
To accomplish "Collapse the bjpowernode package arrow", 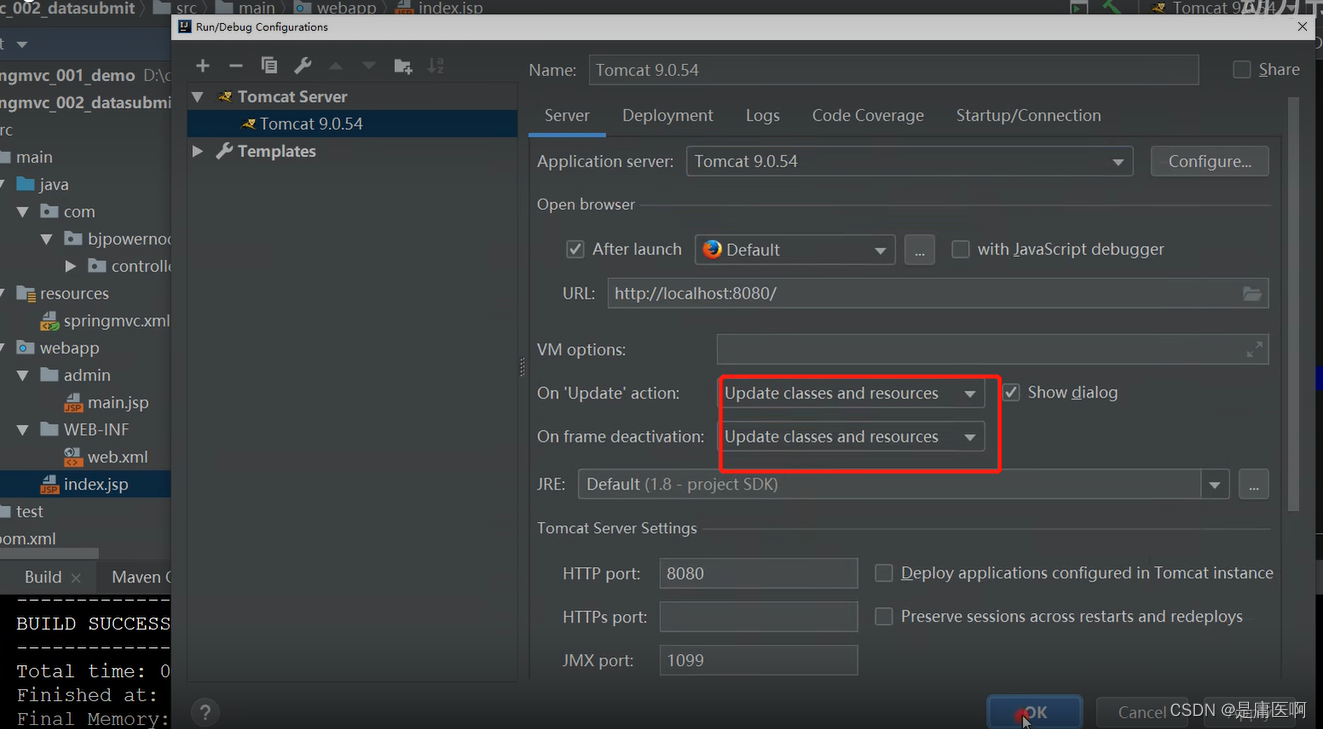I will tap(46, 239).
